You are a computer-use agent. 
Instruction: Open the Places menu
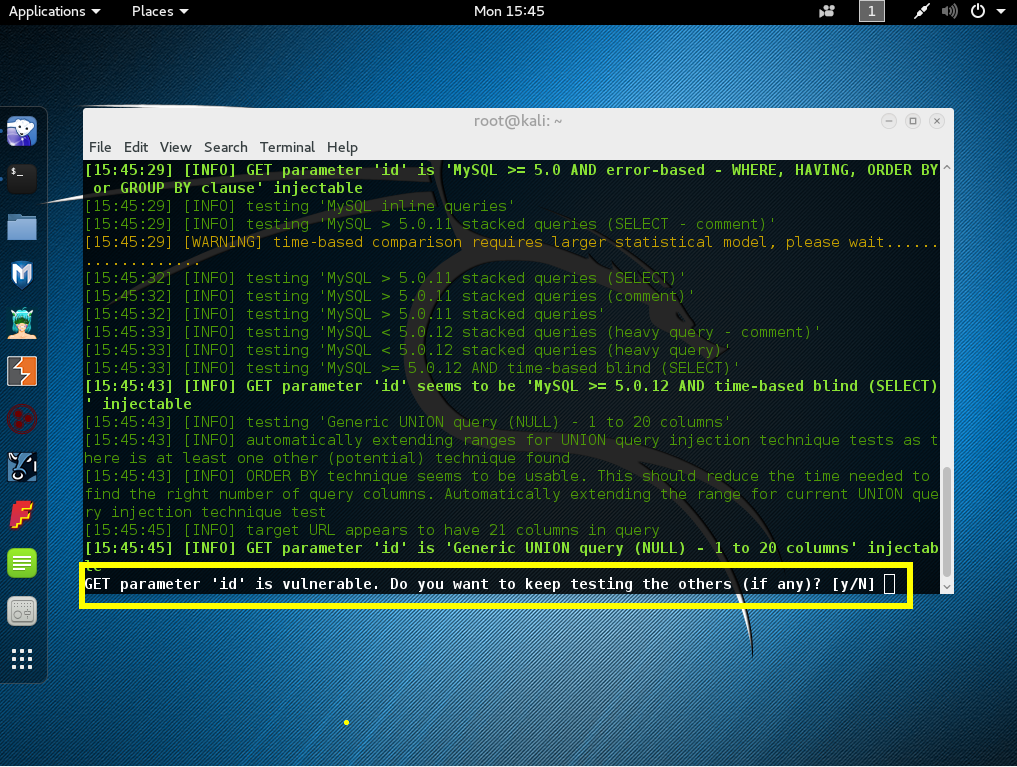(x=160, y=11)
